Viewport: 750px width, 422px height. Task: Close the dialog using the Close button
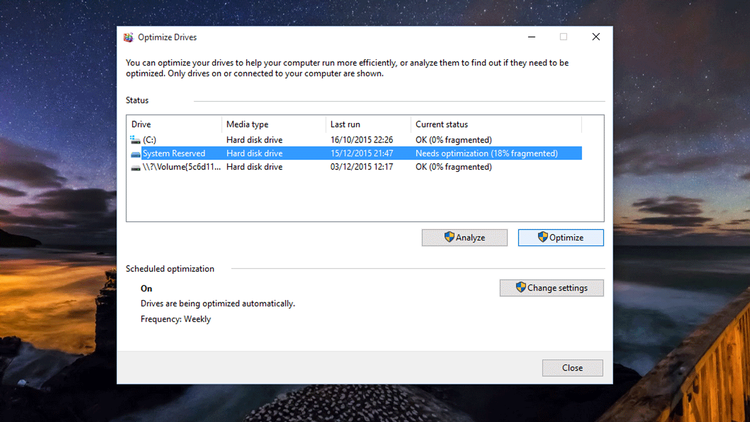point(572,368)
